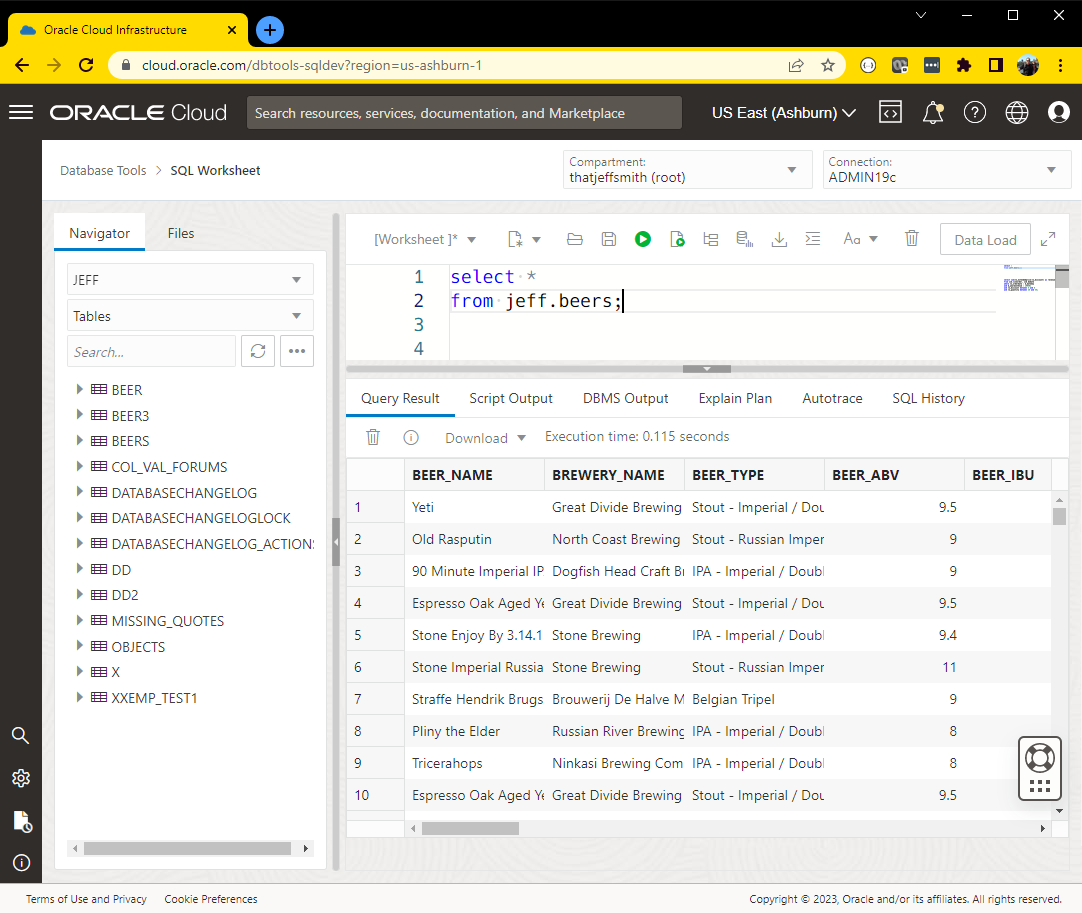
Task: Show query result info icon
Action: tap(411, 438)
